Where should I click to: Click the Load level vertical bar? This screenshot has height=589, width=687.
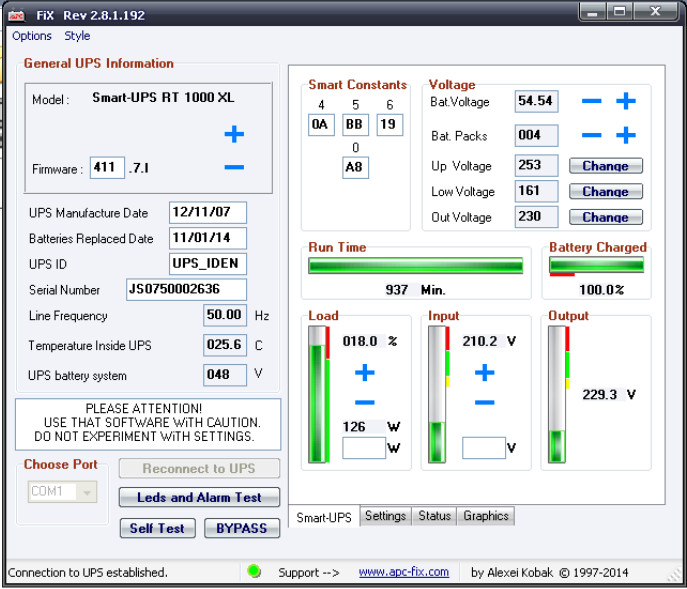[x=319, y=394]
